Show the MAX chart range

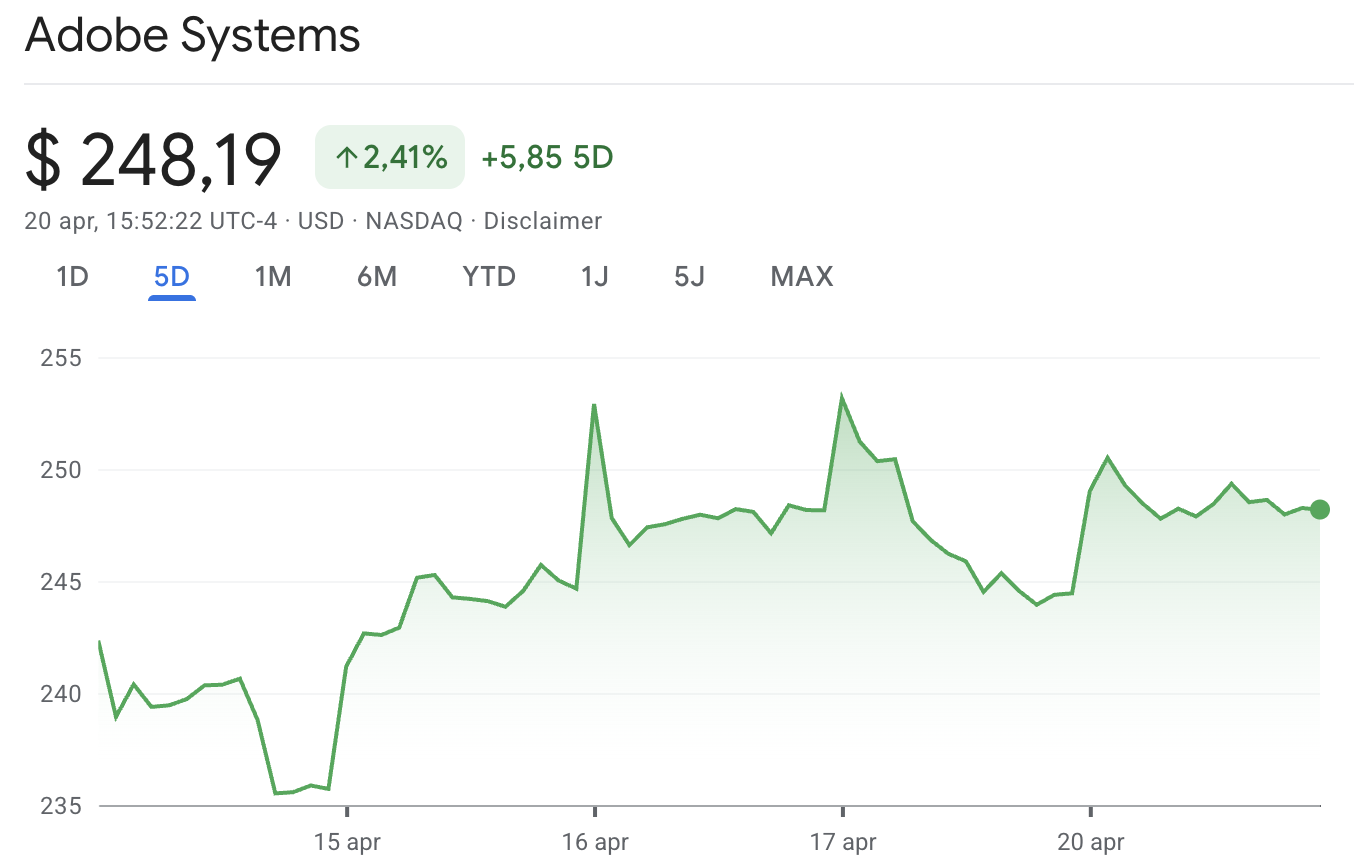[x=802, y=276]
